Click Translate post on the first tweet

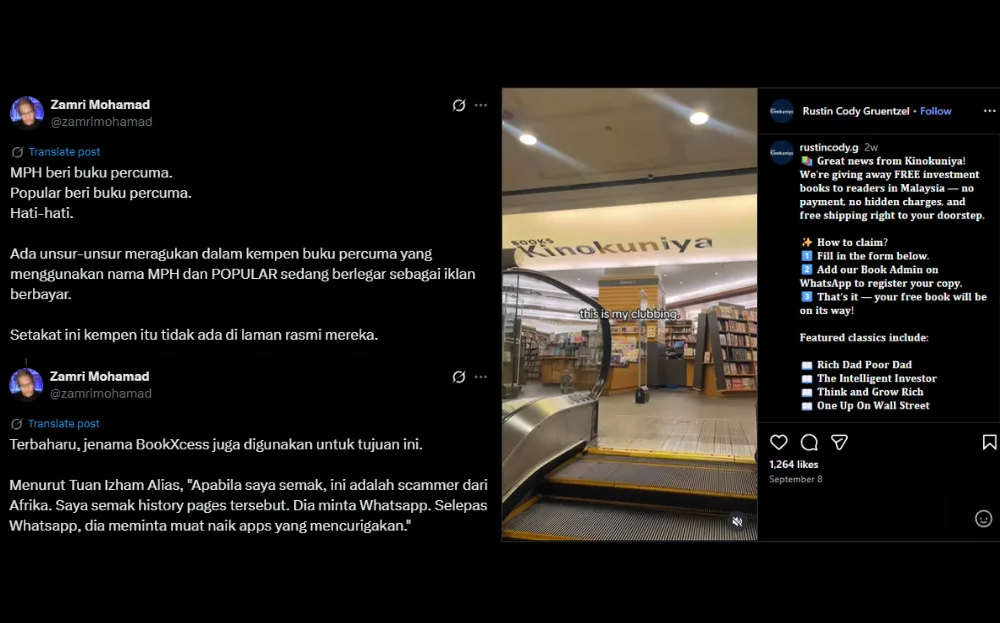pos(64,152)
